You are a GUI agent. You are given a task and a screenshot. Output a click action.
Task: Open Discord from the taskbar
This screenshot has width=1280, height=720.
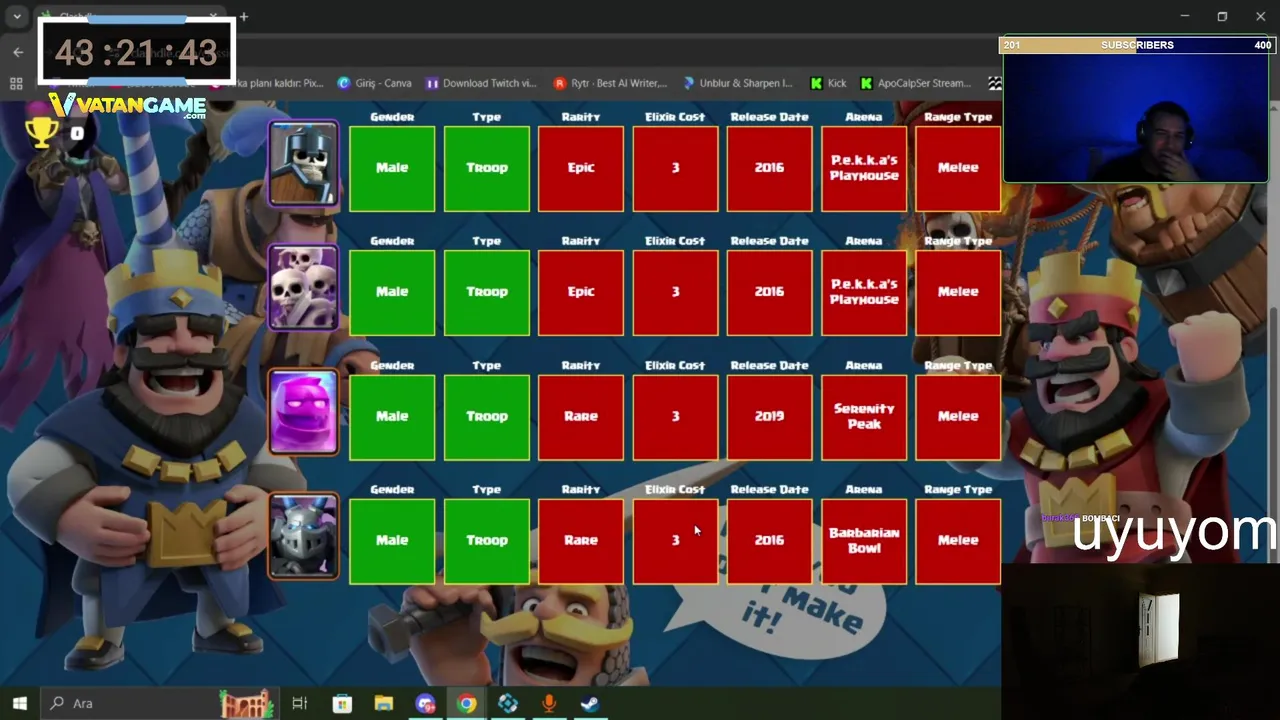(426, 703)
